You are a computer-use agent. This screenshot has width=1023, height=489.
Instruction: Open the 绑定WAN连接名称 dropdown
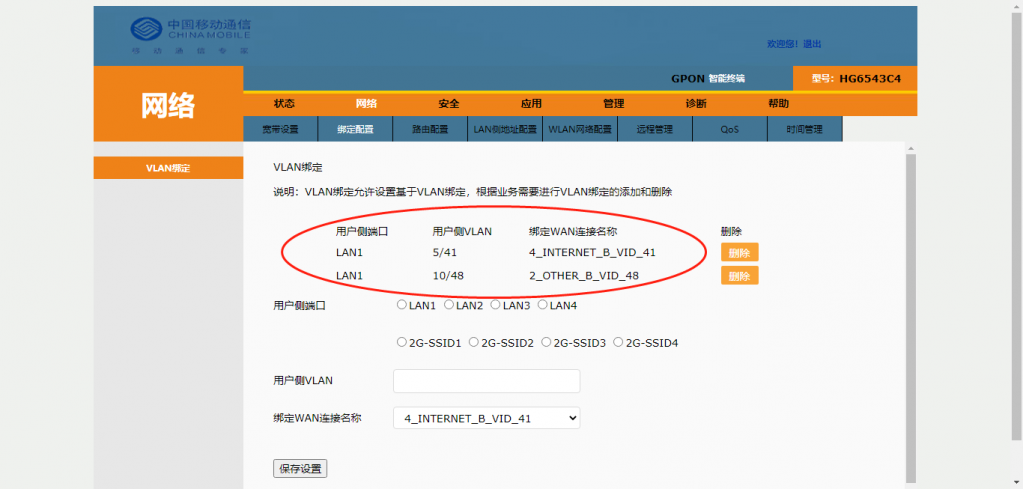(486, 418)
